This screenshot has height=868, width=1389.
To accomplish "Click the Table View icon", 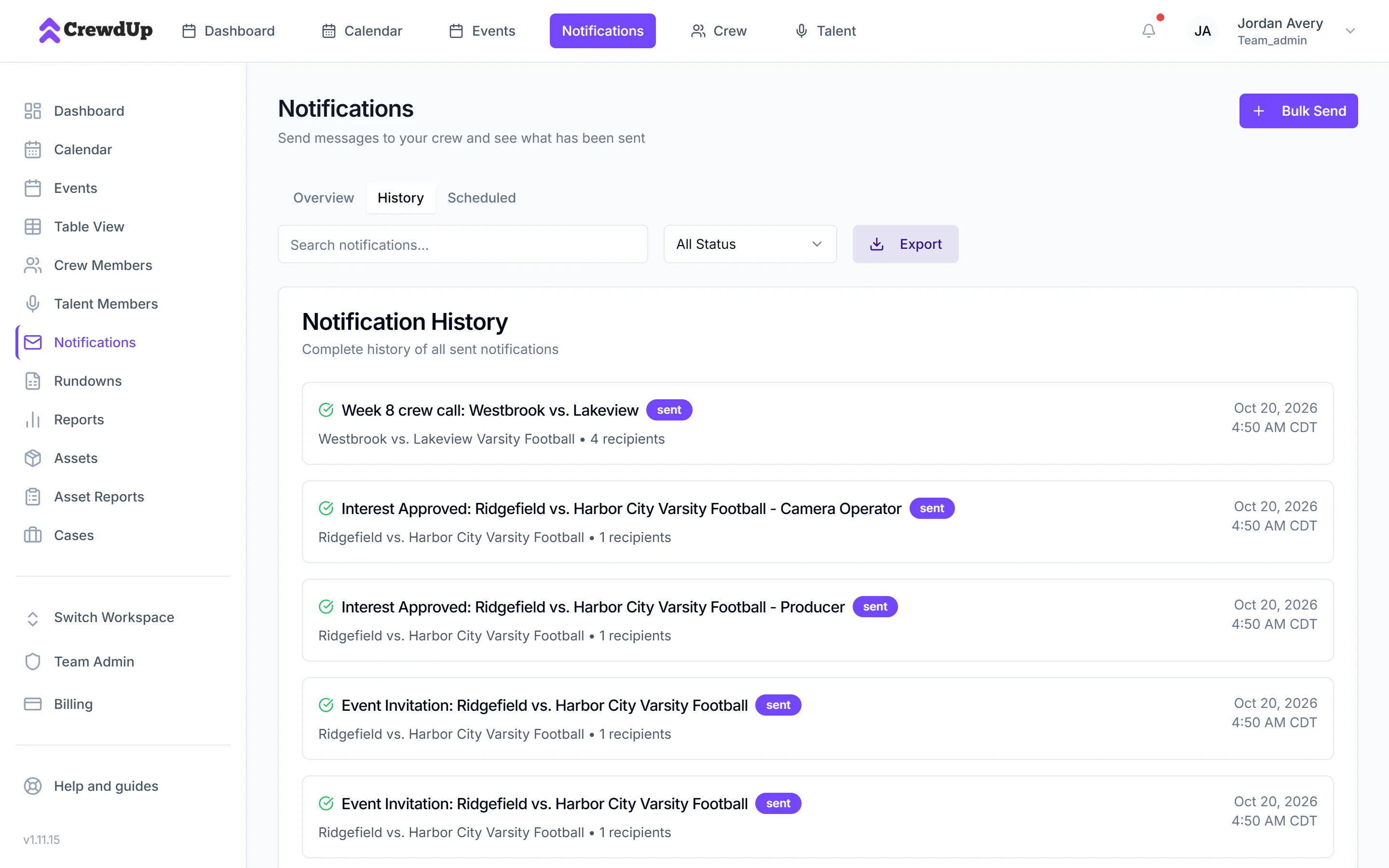I will [x=33, y=227].
